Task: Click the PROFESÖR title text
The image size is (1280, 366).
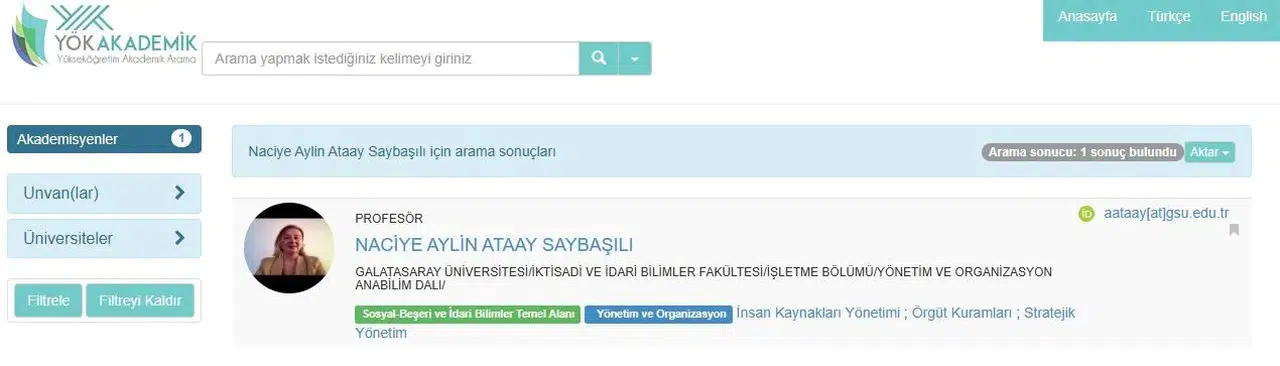Action: tap(389, 218)
